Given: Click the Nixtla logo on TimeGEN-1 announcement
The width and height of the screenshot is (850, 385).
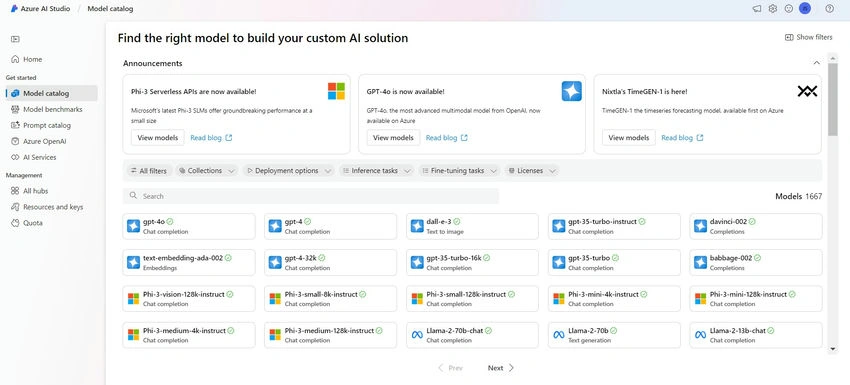Looking at the screenshot, I should (807, 91).
